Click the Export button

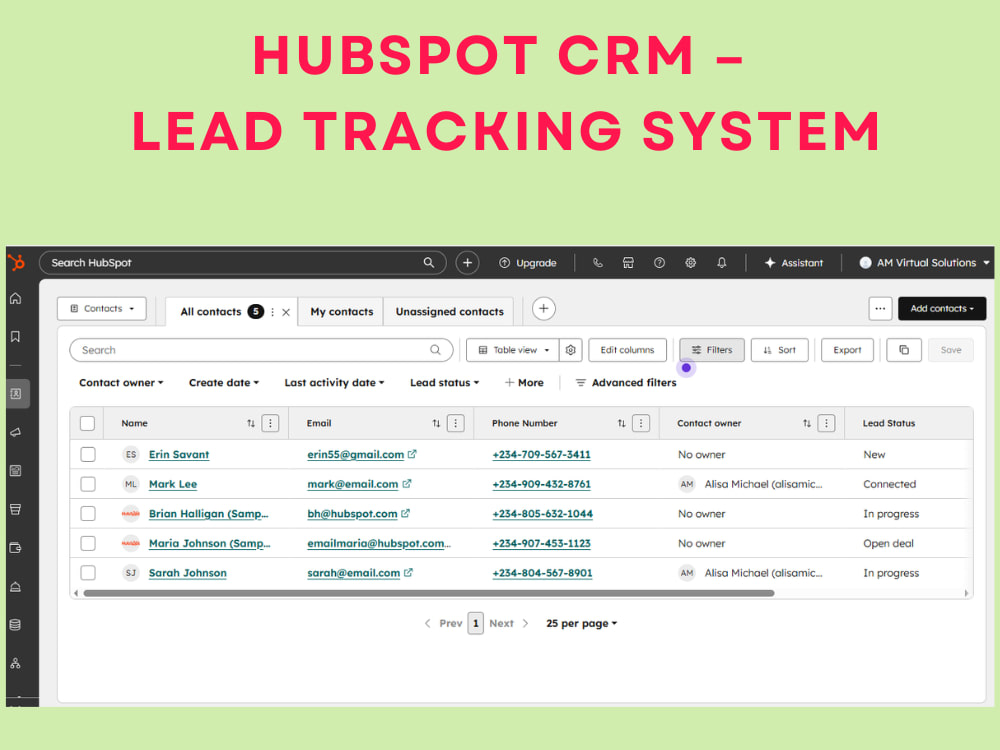tap(847, 350)
